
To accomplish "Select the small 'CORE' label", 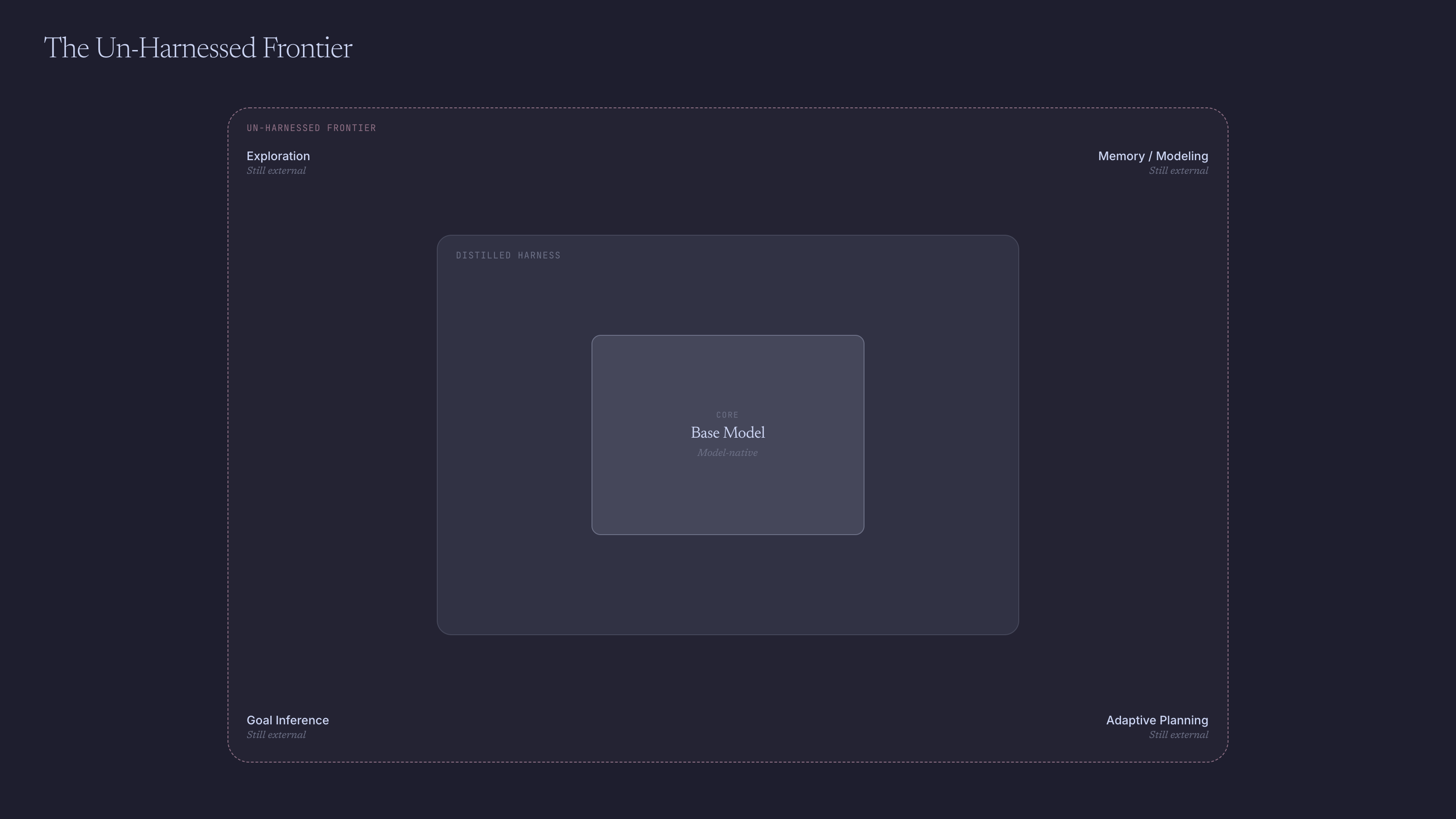I will point(727,415).
